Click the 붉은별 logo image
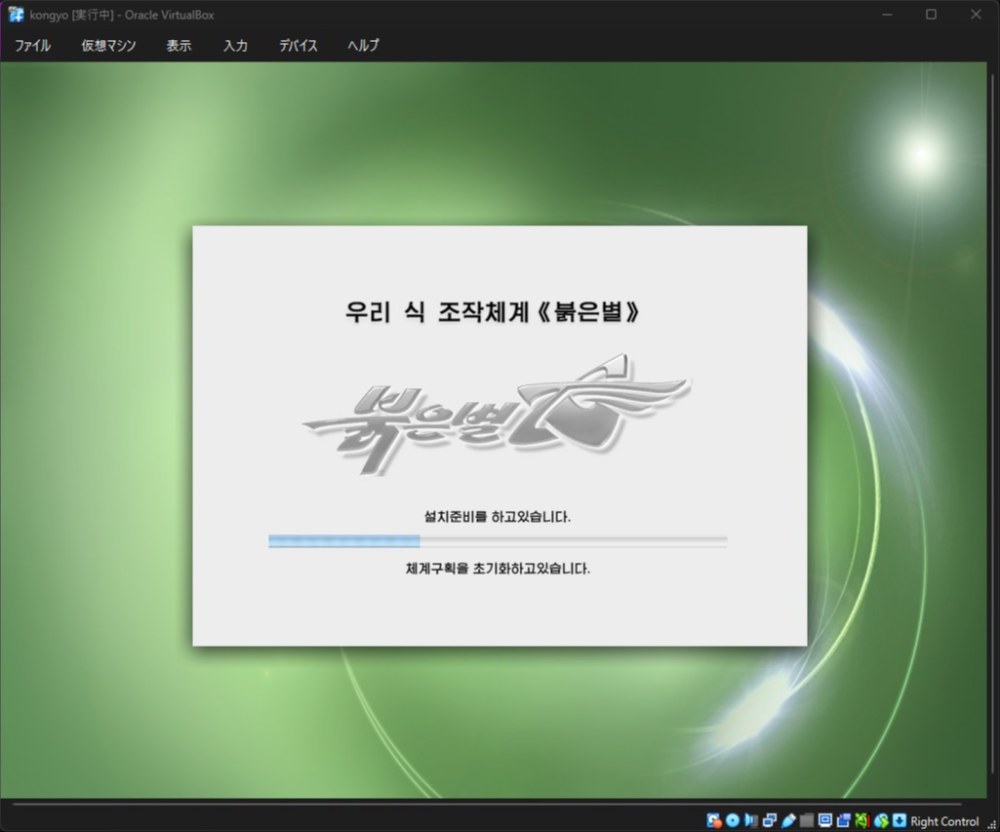The image size is (1000, 832). click(496, 414)
